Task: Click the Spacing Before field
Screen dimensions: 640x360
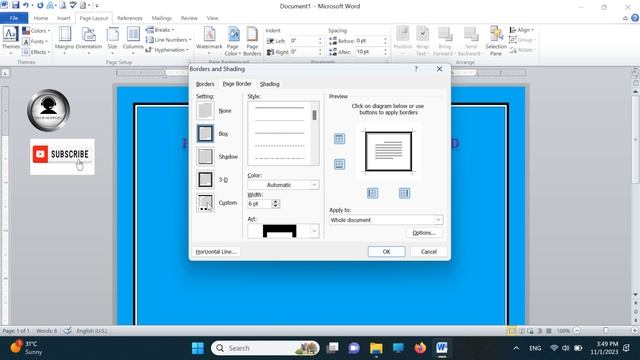Action: (369, 41)
